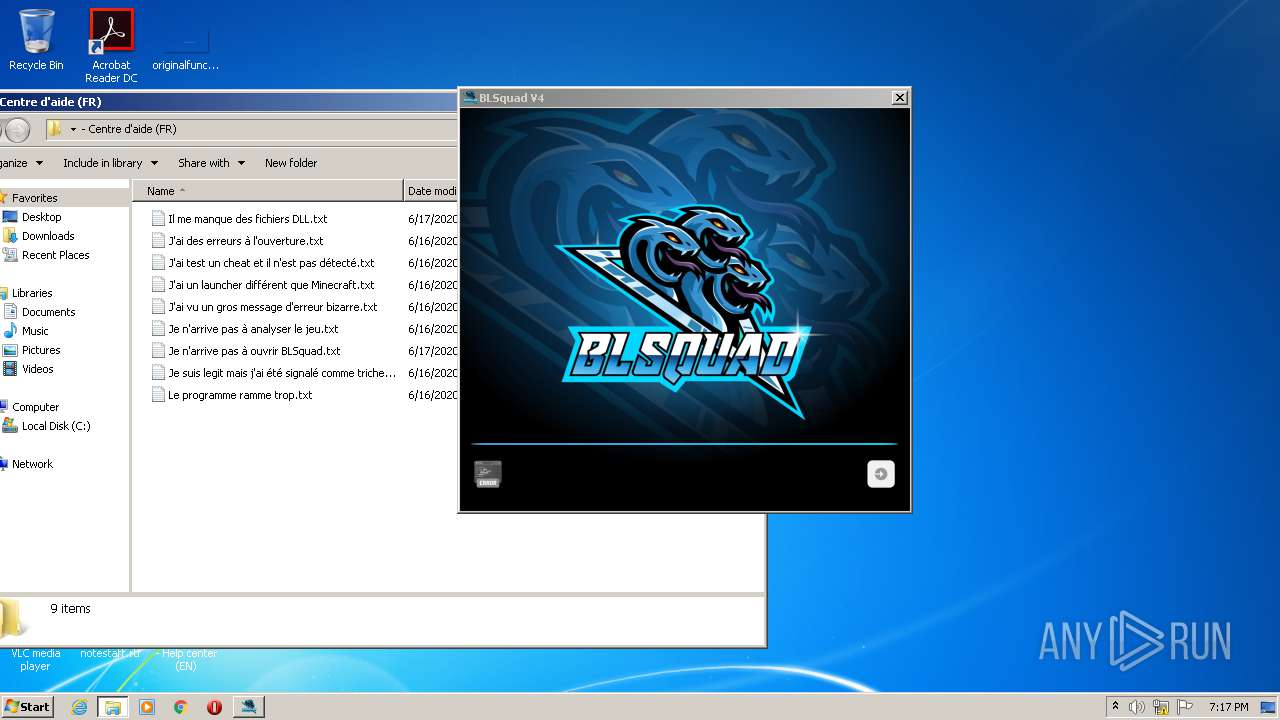Open the Action Center flag icon
1280x720 pixels.
tap(1185, 707)
